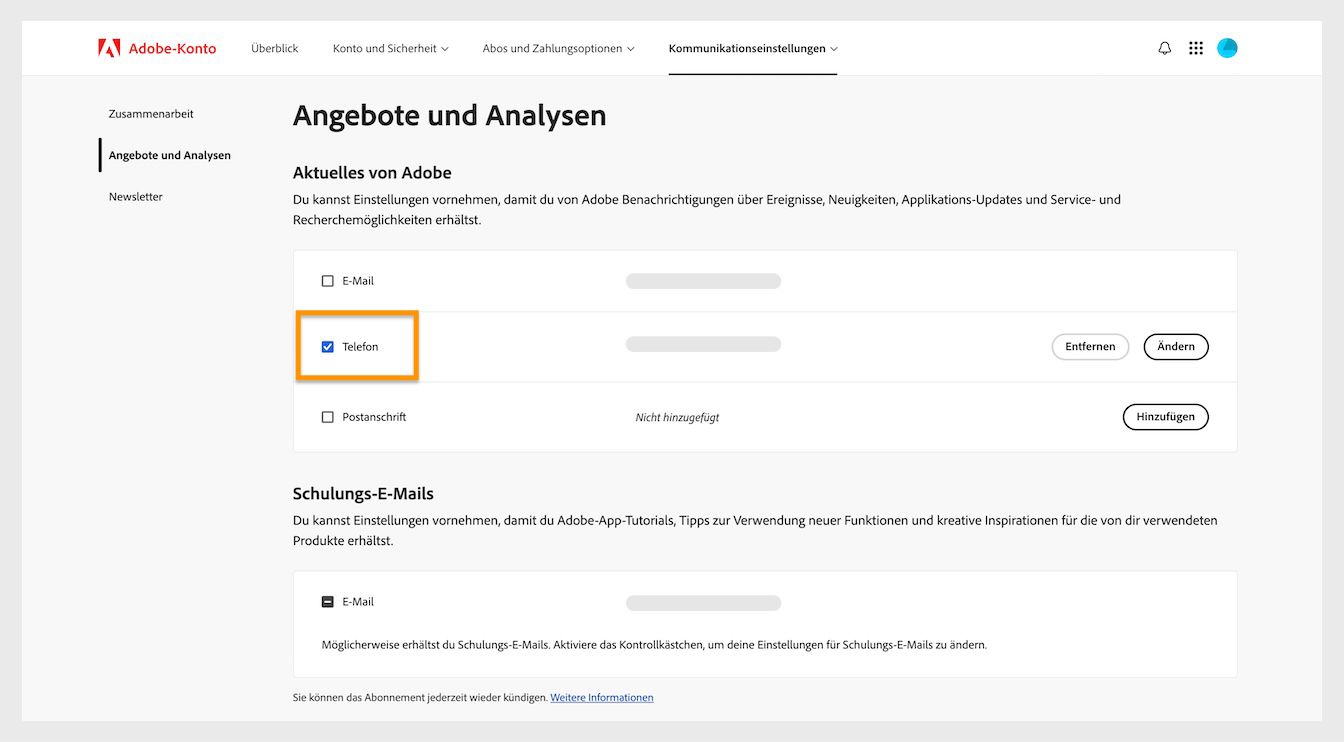Go to the Überblick tab
Image resolution: width=1344 pixels, height=742 pixels.
[x=275, y=48]
